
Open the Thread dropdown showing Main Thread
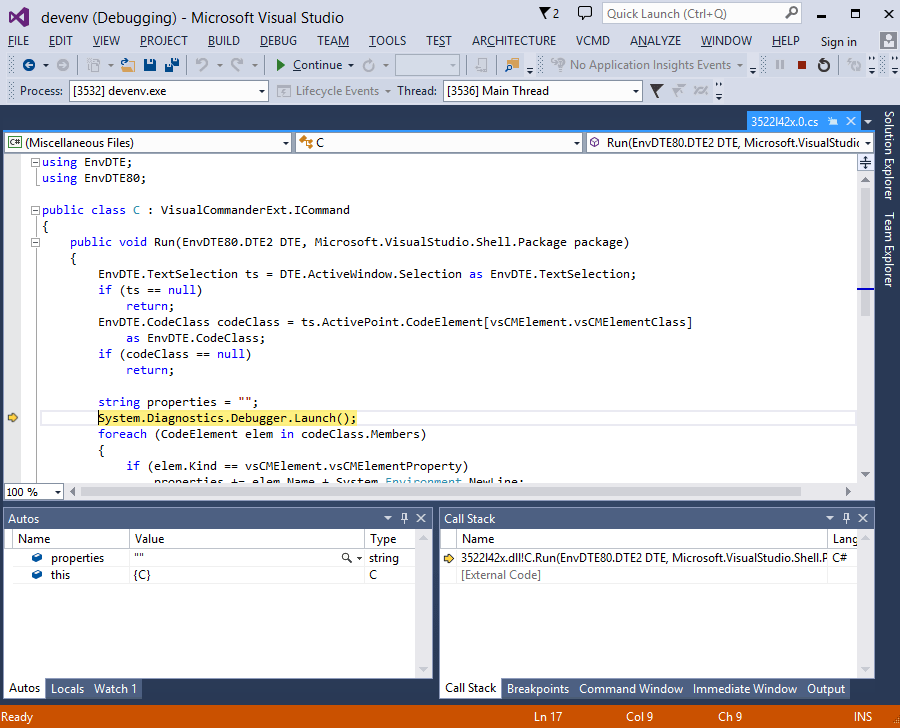coord(634,90)
